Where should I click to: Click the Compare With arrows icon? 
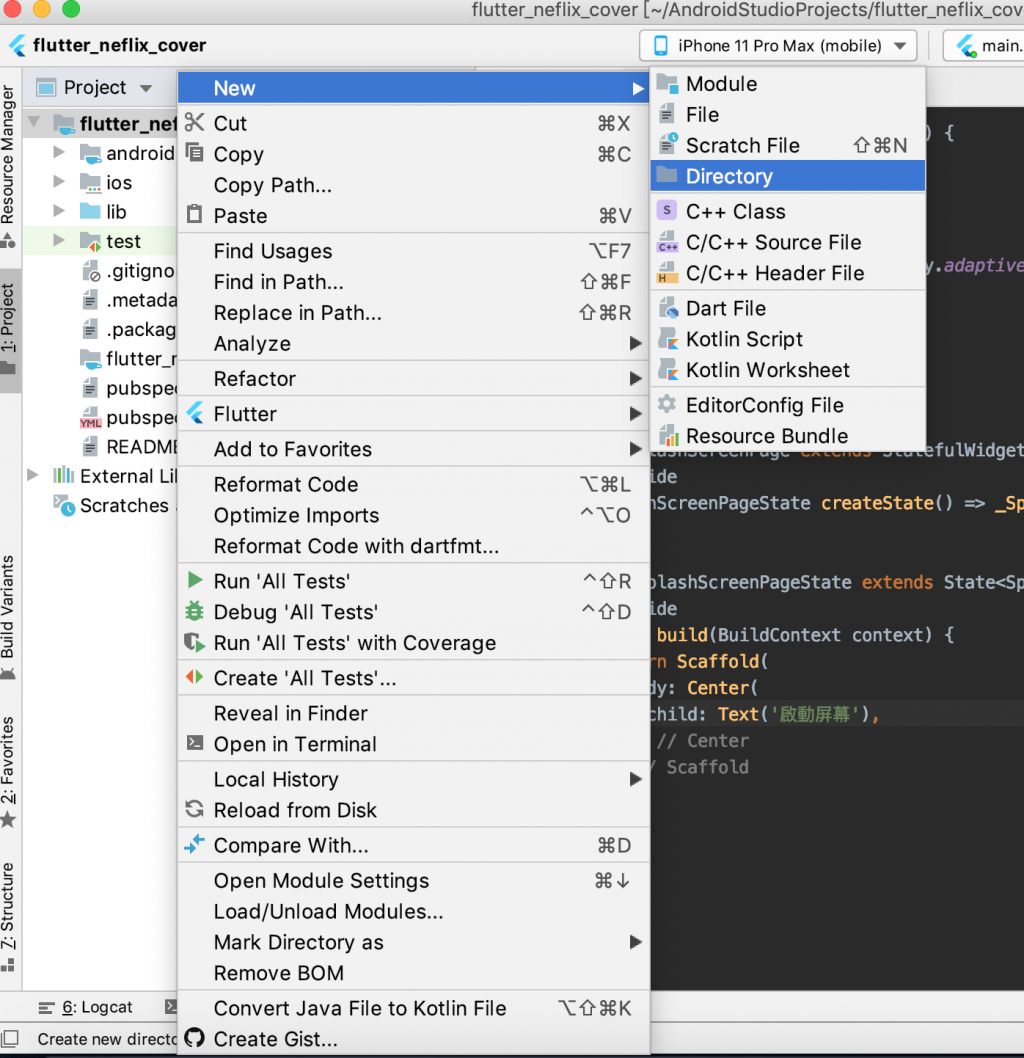point(194,844)
